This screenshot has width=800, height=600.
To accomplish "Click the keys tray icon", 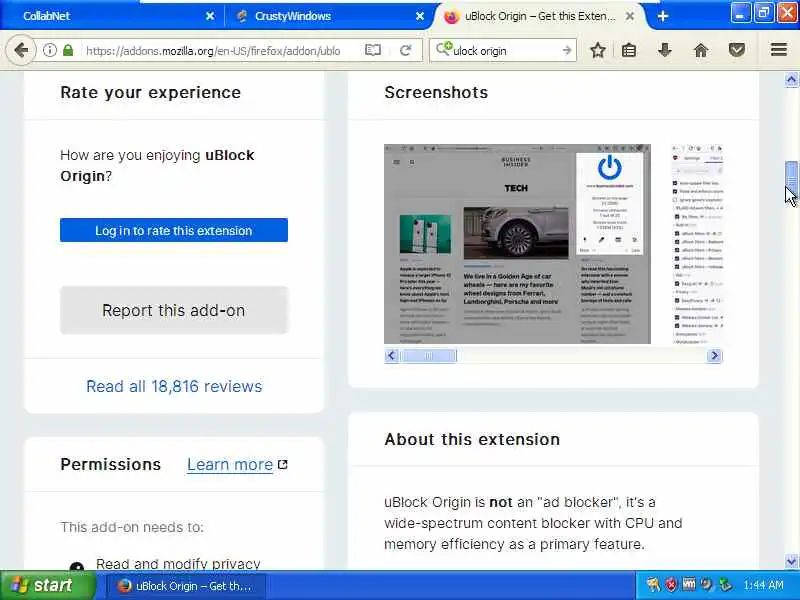I will click(x=654, y=585).
